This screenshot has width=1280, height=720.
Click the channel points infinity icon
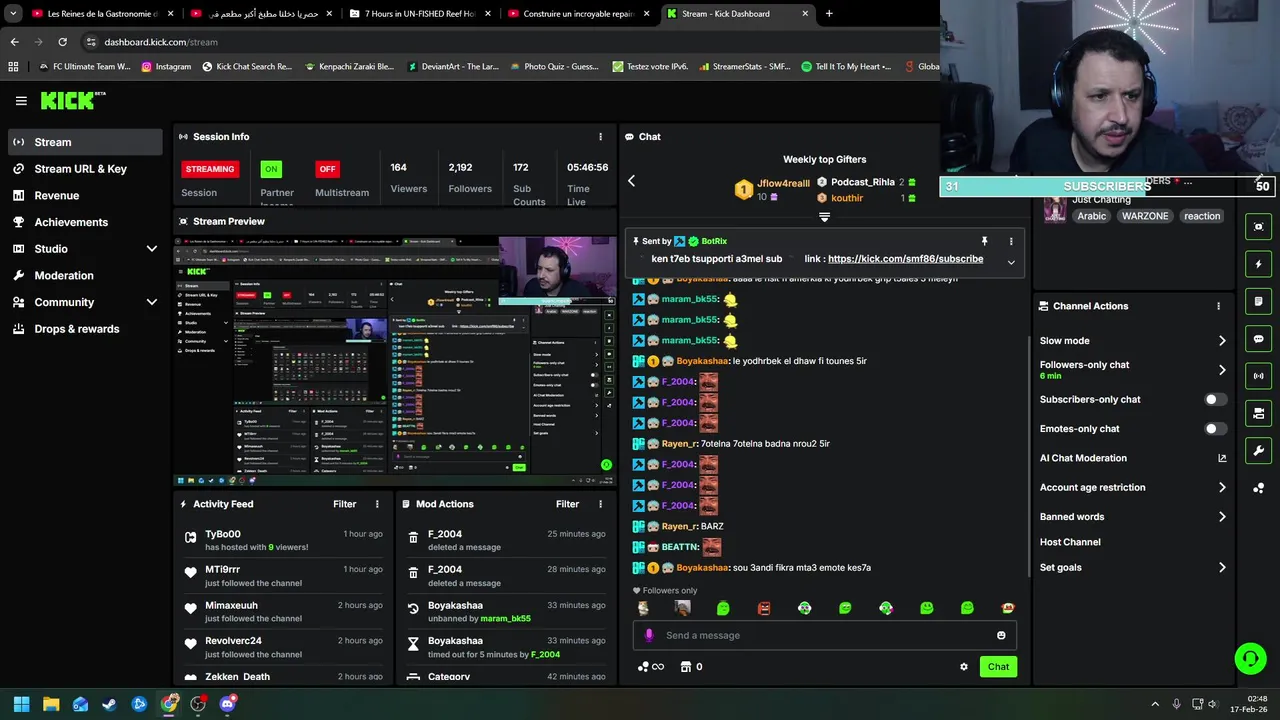(650, 667)
